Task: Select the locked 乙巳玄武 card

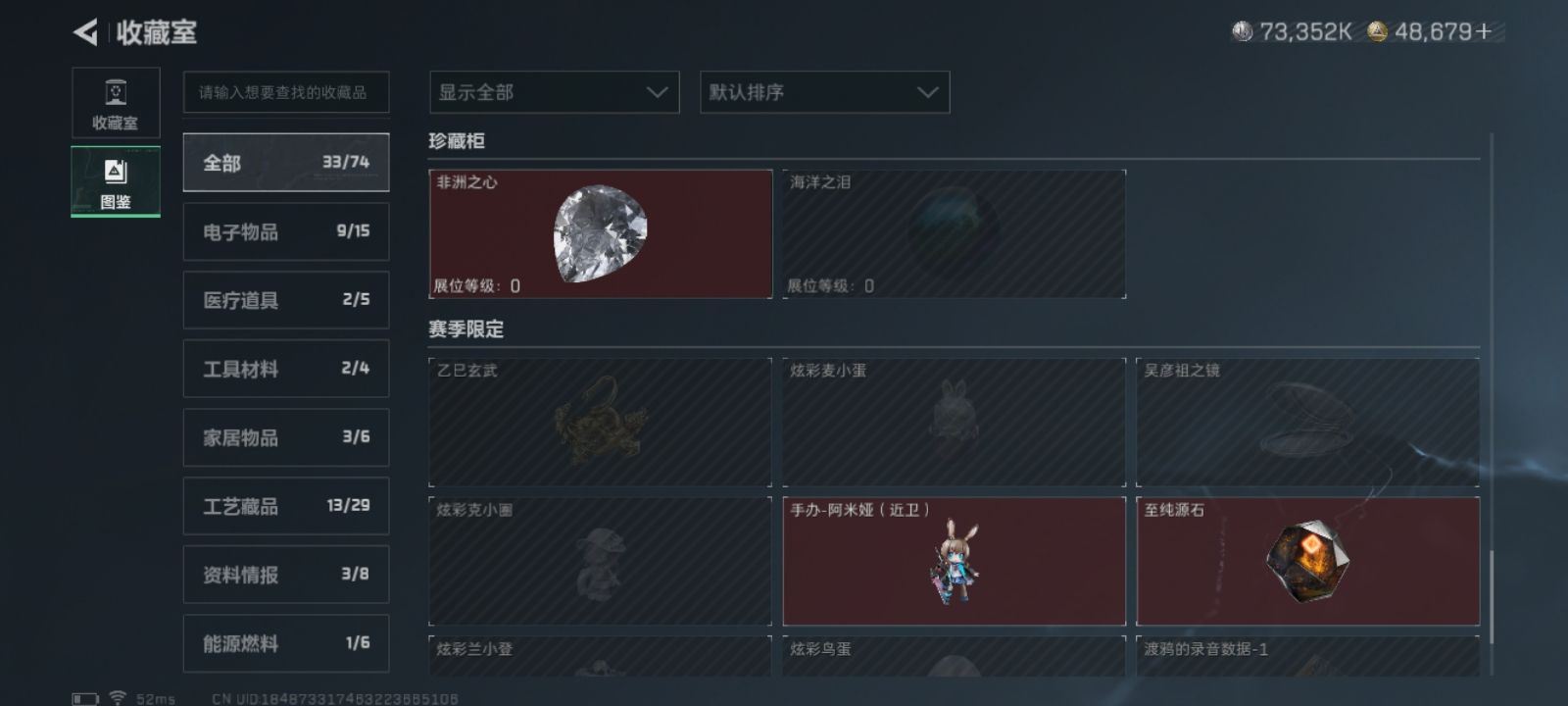Action: [601, 422]
